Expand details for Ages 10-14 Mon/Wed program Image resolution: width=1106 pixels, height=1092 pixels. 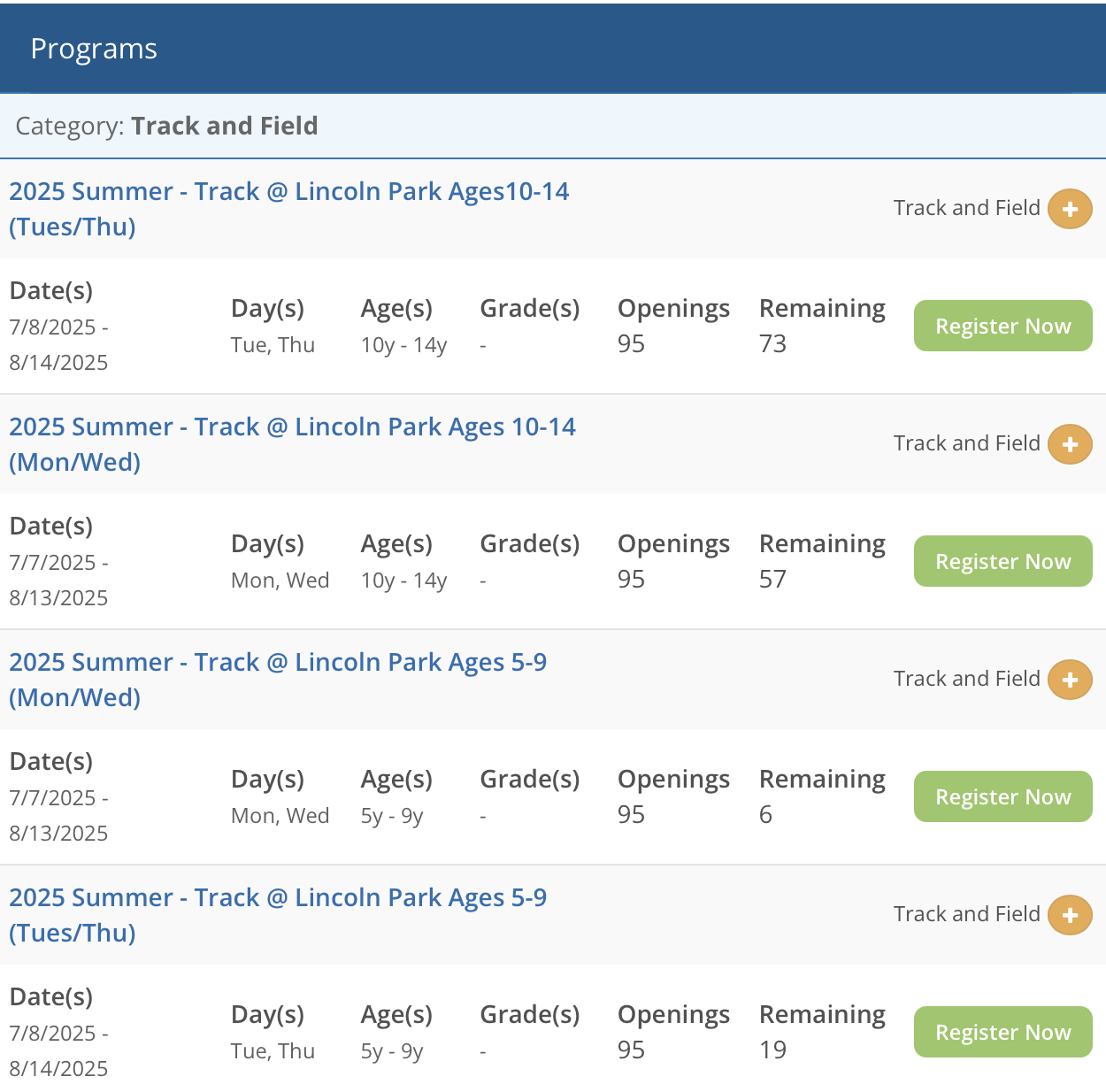(x=1070, y=444)
